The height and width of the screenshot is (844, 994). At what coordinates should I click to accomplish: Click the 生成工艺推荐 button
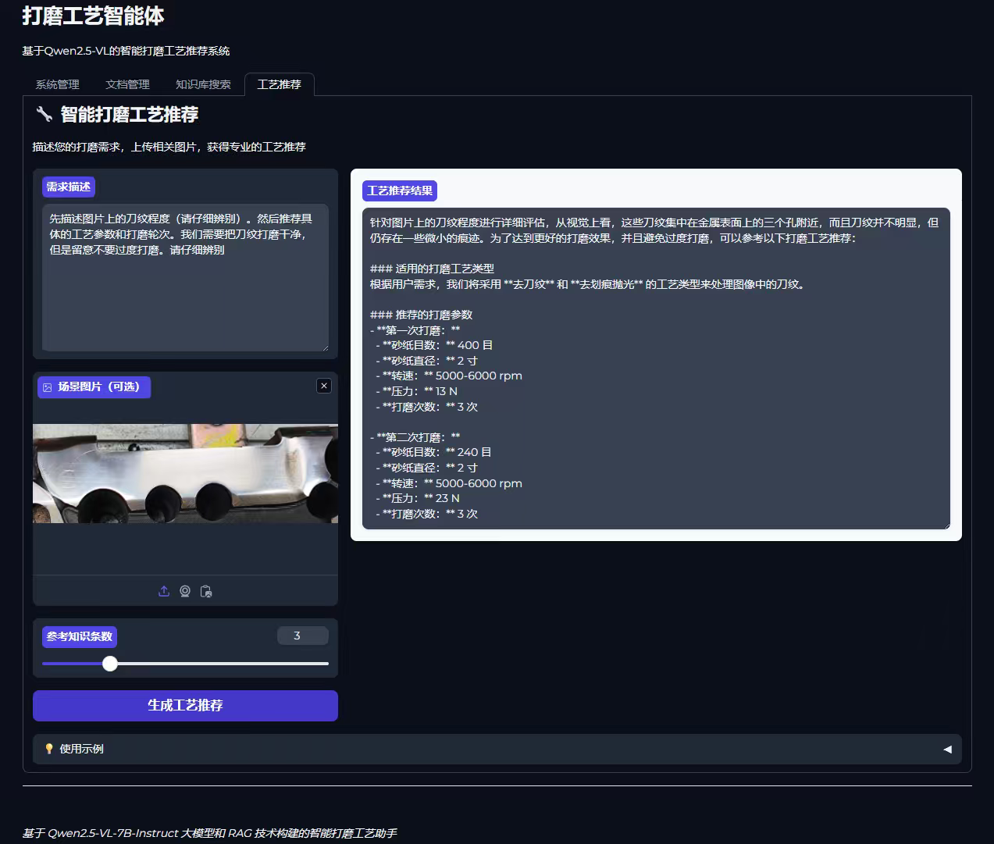(185, 705)
